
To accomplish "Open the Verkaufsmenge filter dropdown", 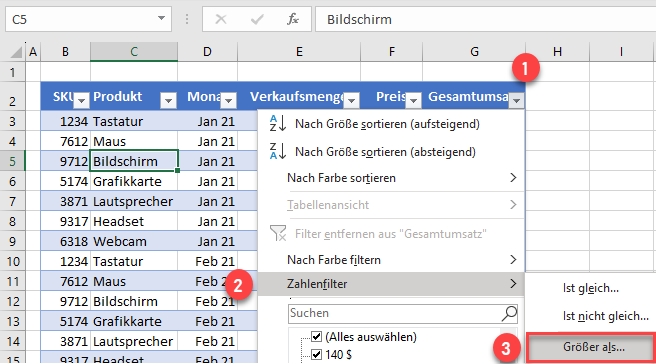I will (351, 100).
